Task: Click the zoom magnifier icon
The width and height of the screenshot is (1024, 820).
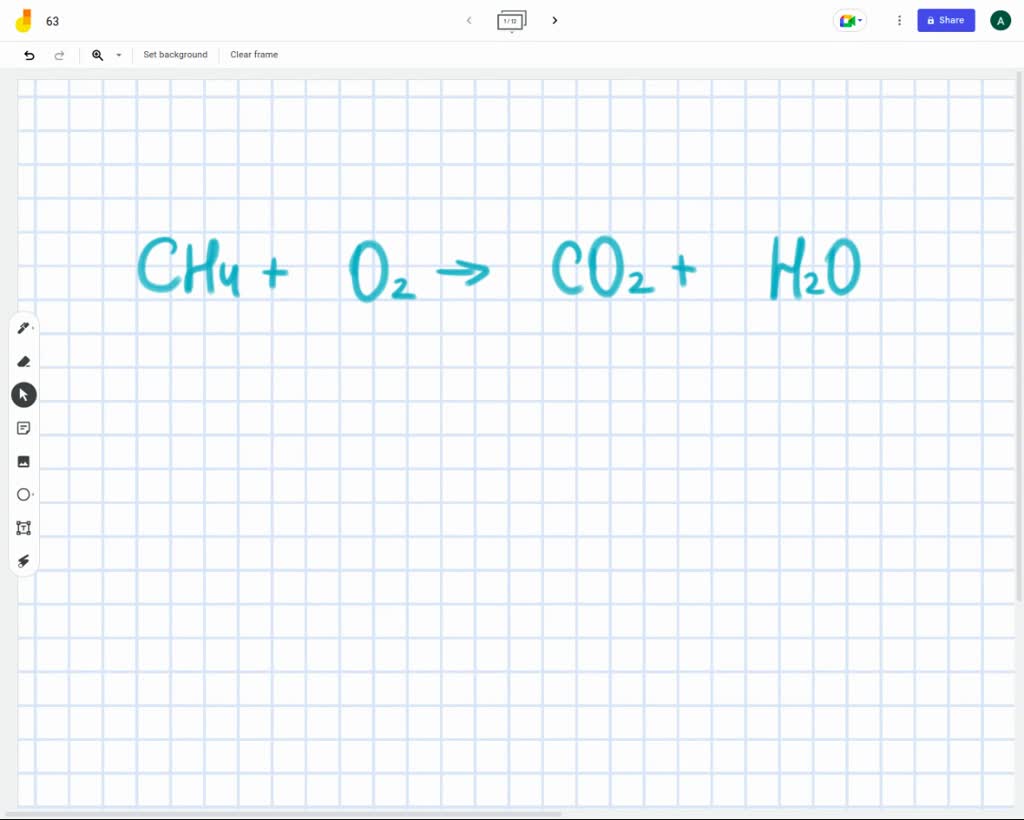Action: coord(96,55)
